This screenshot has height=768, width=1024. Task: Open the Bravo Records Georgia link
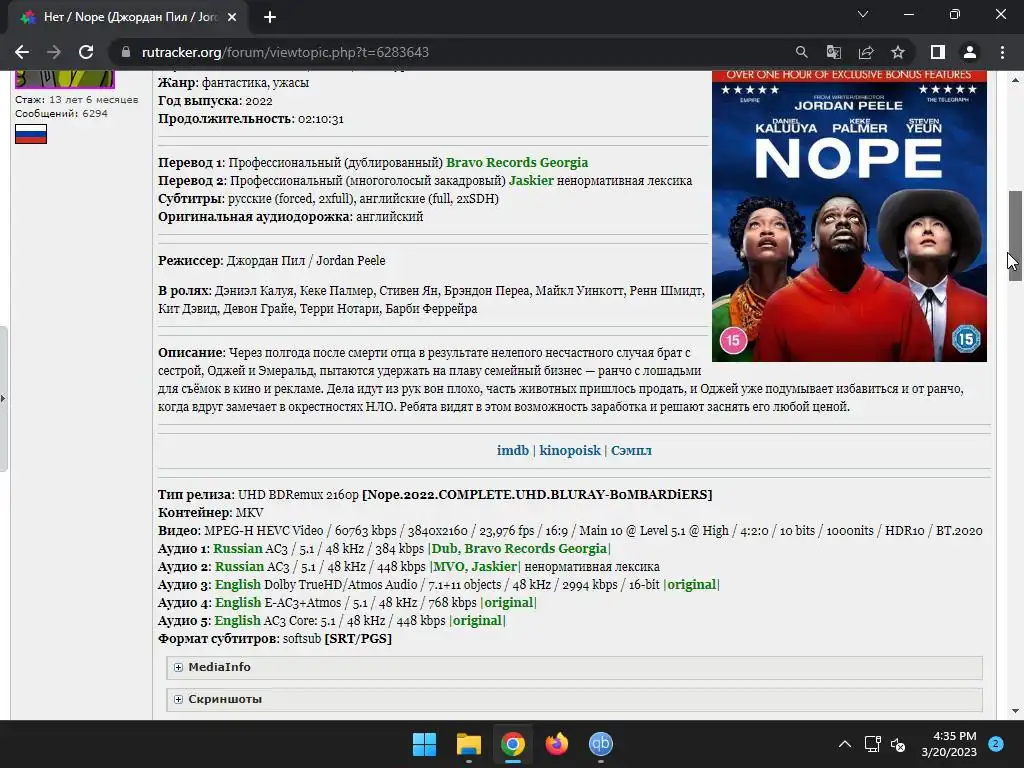[x=517, y=163]
